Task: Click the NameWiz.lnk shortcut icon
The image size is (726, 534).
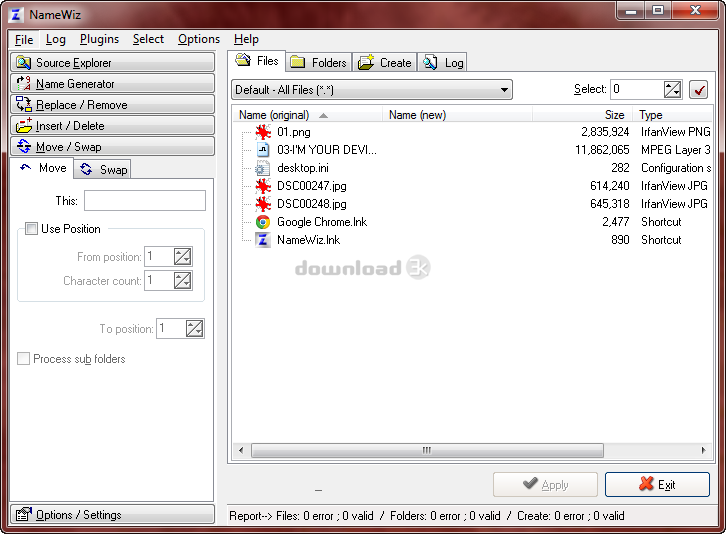Action: (263, 240)
